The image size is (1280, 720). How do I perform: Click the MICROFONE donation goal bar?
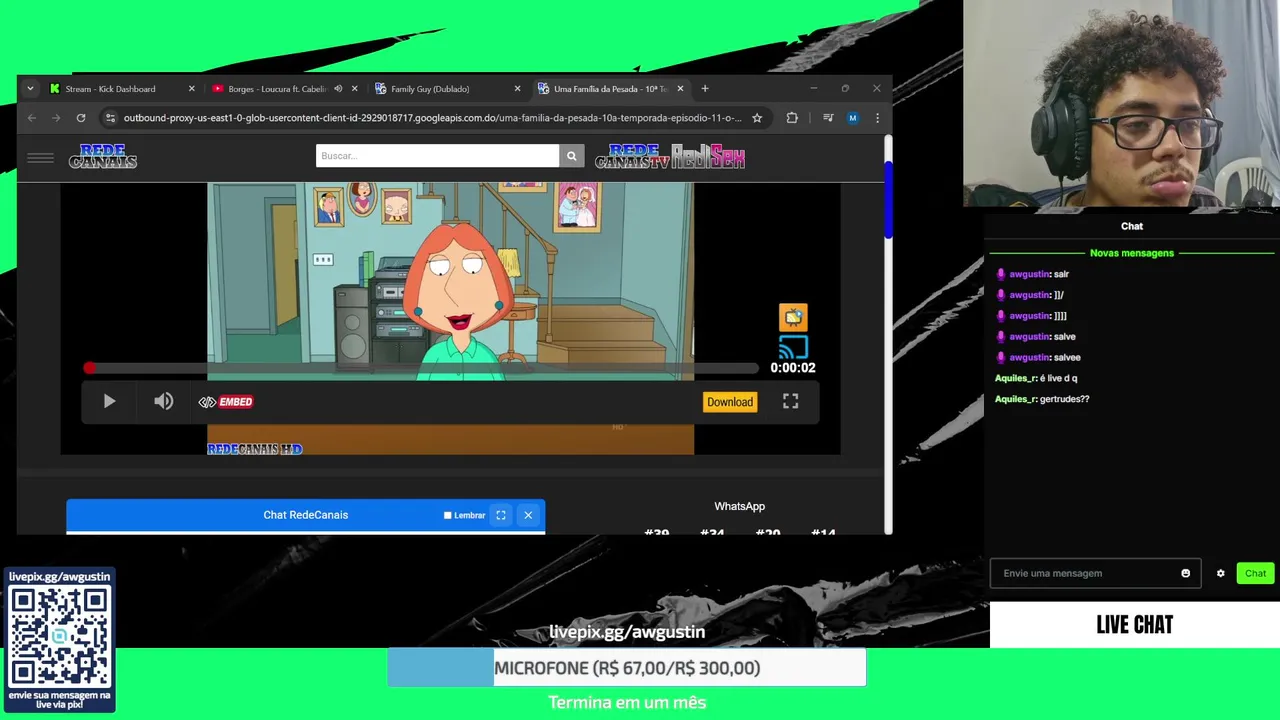[627, 668]
